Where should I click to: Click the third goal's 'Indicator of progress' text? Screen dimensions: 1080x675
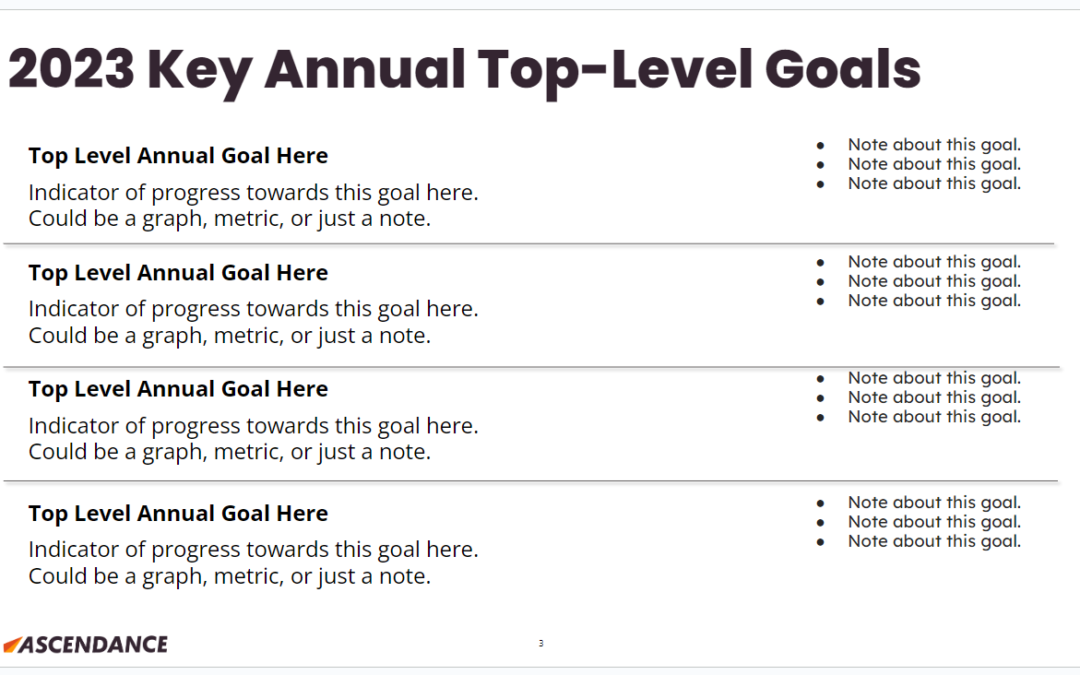click(x=253, y=426)
